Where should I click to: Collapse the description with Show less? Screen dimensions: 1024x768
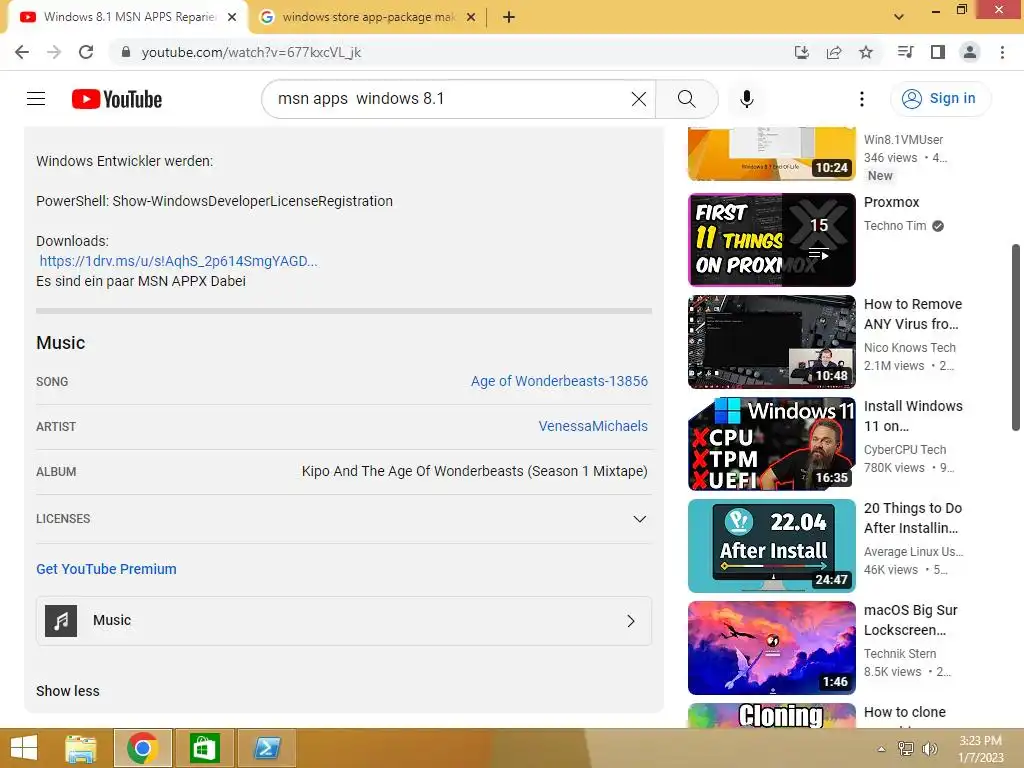click(x=68, y=691)
